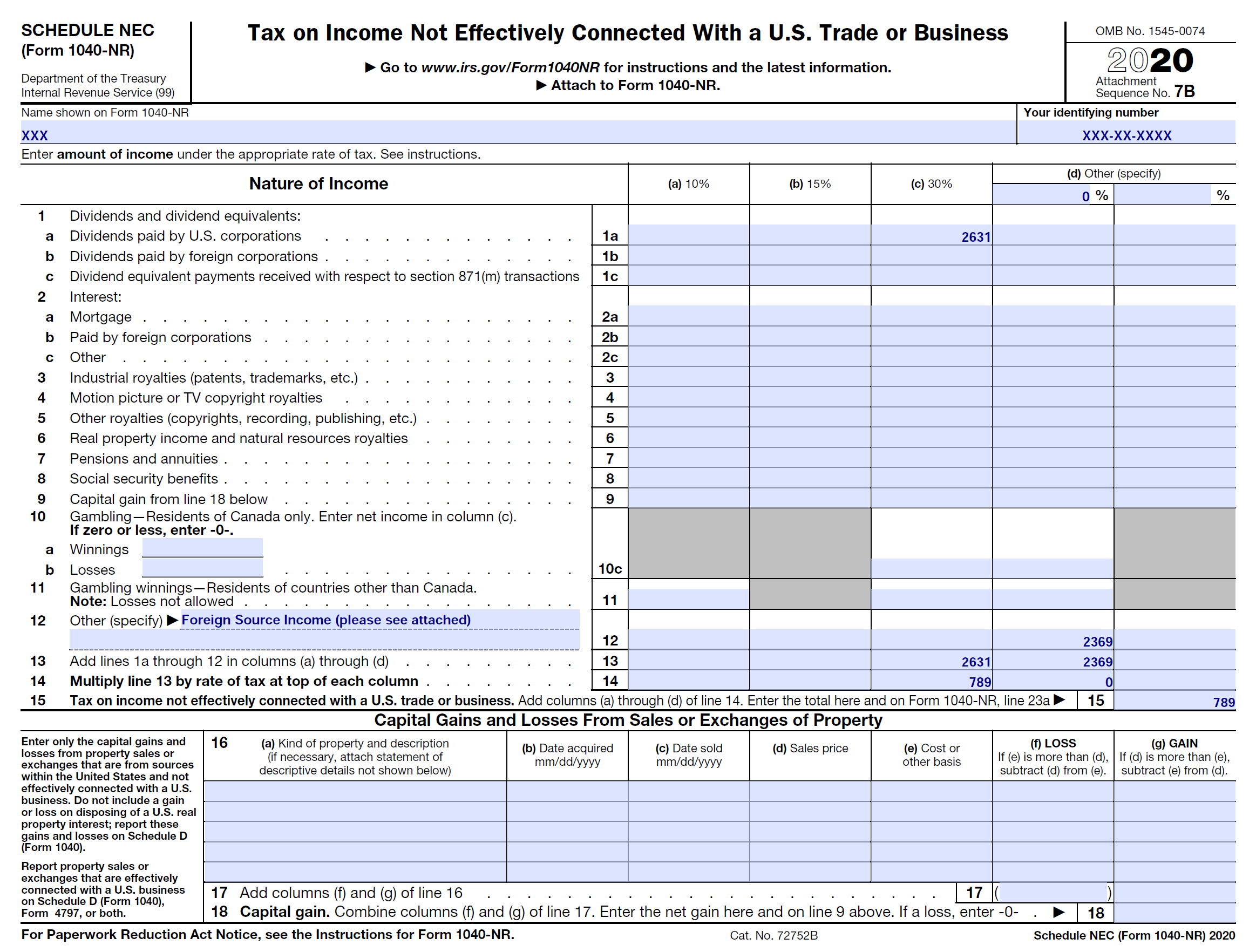Click the Sequence No. 7B text
The height and width of the screenshot is (952, 1256).
pos(1145,92)
